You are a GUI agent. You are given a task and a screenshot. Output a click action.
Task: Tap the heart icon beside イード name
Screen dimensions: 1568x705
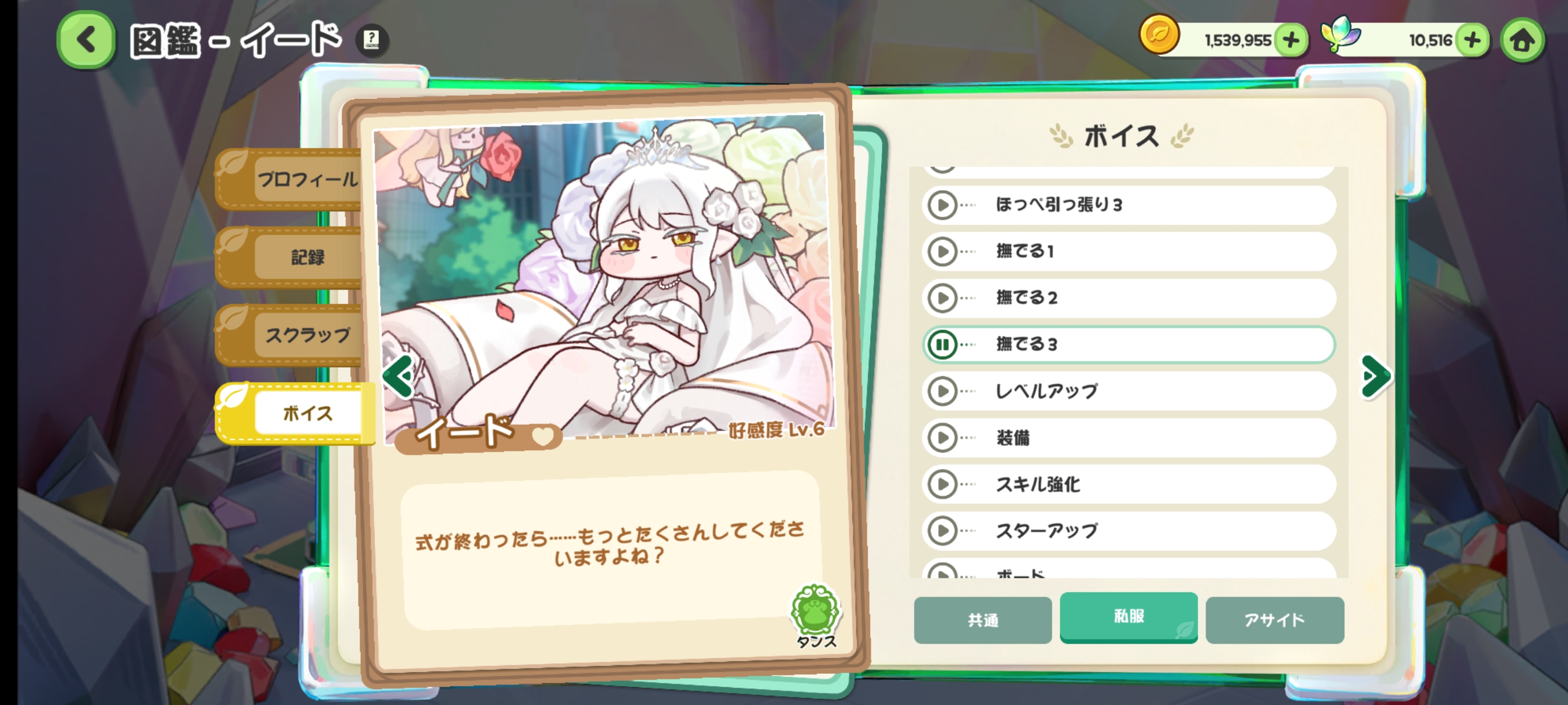tap(542, 436)
